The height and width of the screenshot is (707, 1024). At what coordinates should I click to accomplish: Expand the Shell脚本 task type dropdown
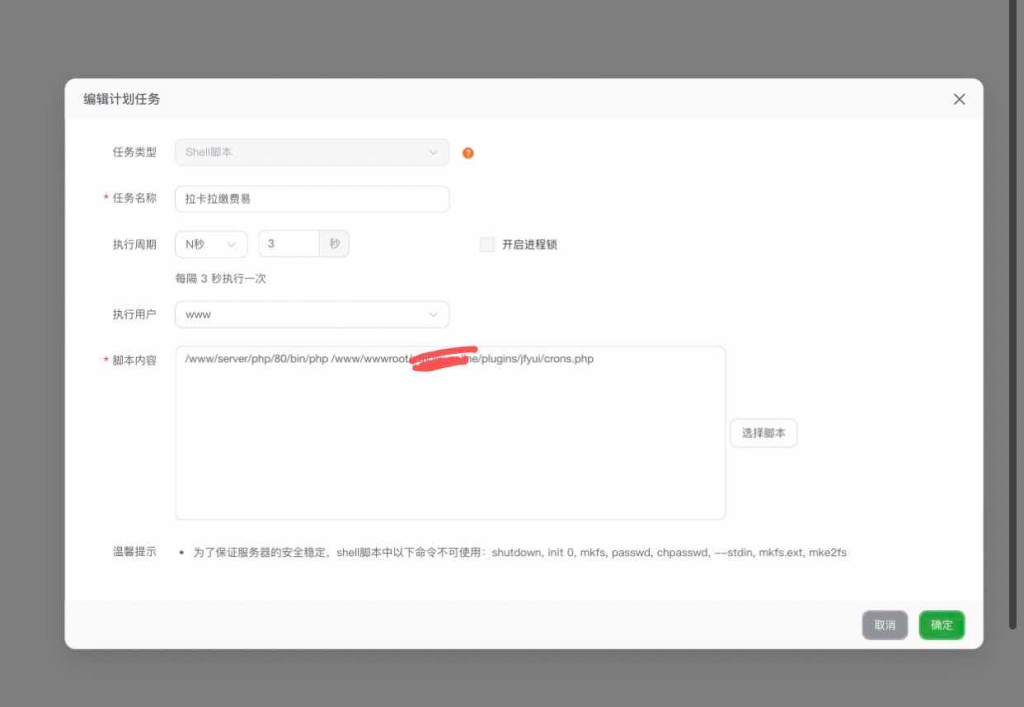[x=311, y=152]
